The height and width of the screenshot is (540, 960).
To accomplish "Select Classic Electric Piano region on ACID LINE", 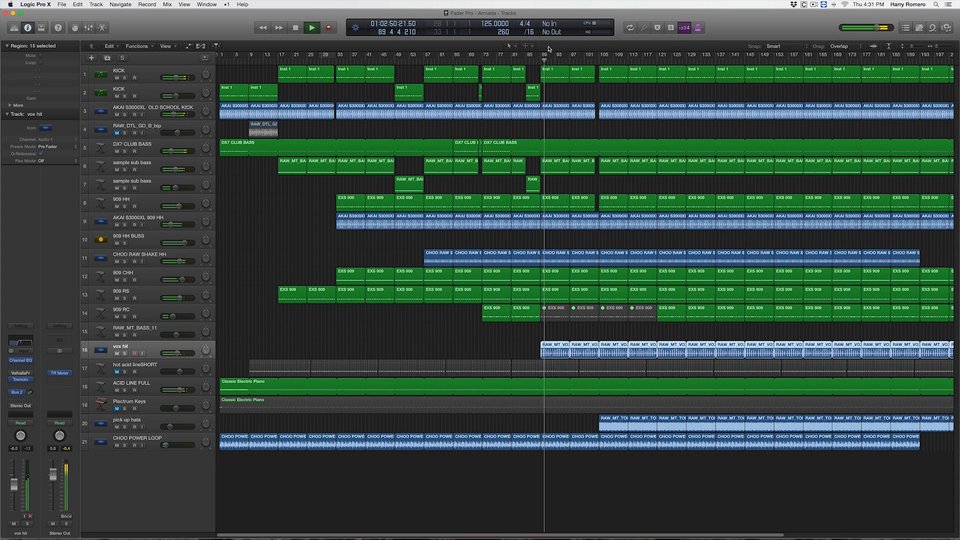I will [x=586, y=386].
